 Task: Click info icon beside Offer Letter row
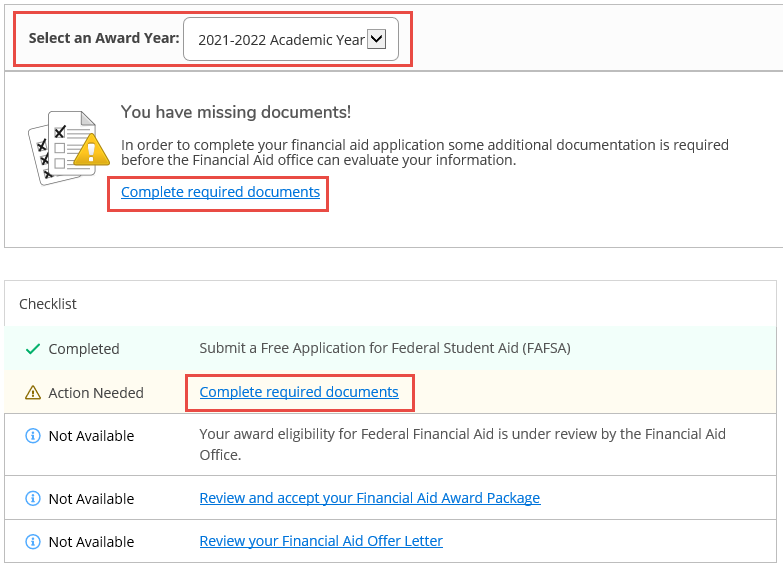click(x=33, y=542)
